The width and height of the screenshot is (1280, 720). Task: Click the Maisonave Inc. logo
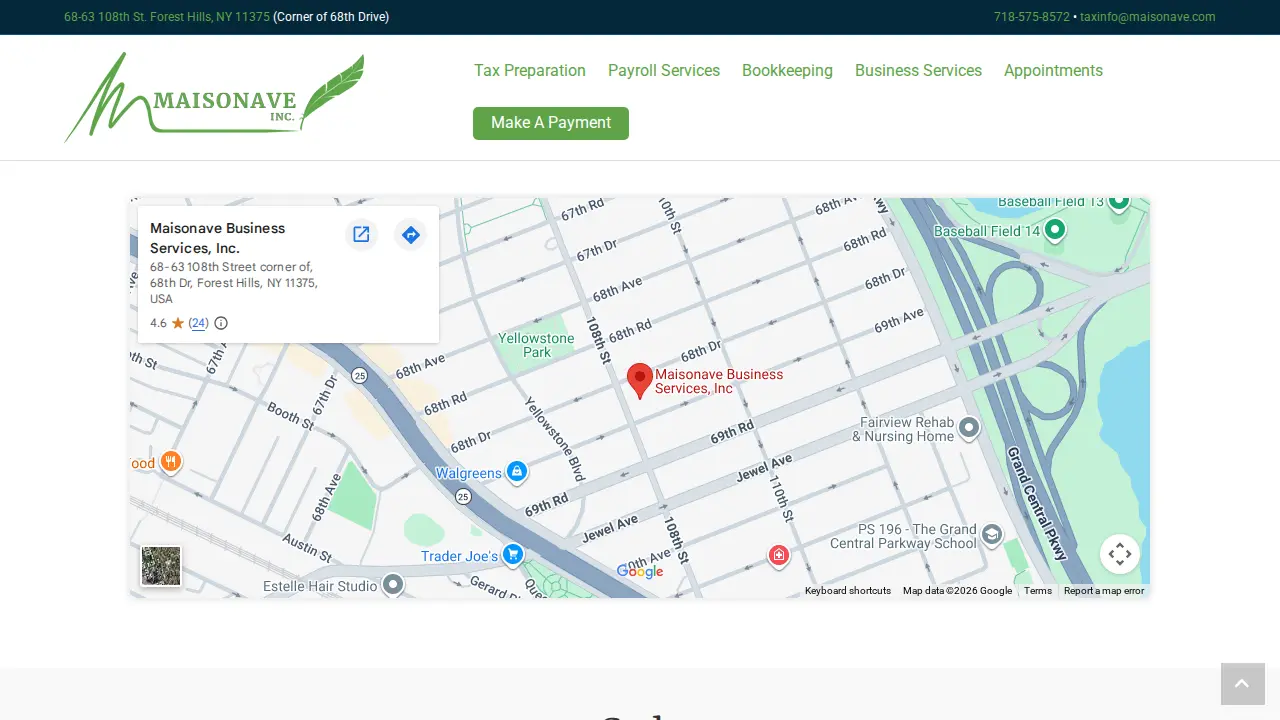pos(214,97)
